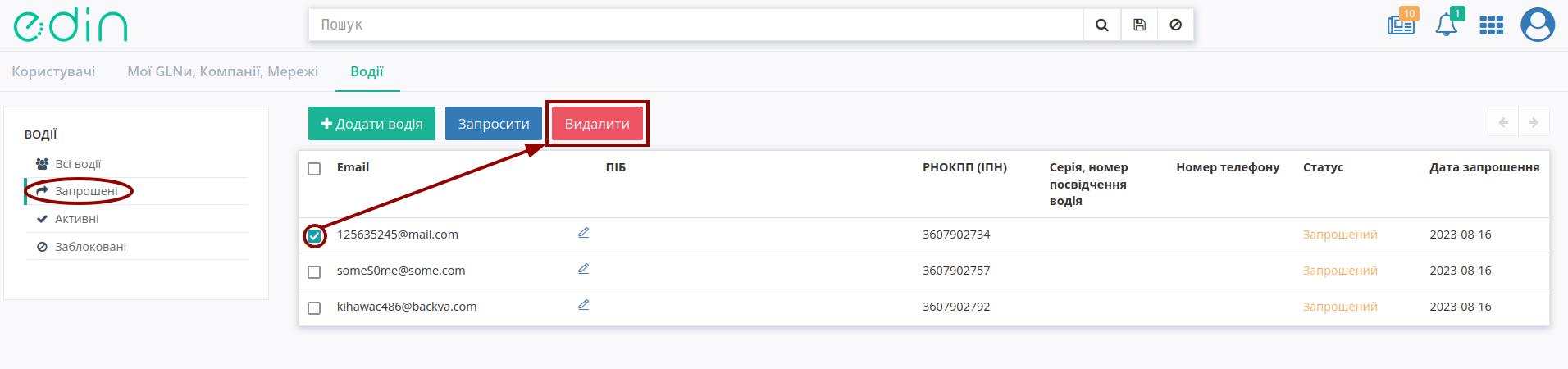Open Мої GLNи, Компанії, Мережі tab

coord(222,71)
